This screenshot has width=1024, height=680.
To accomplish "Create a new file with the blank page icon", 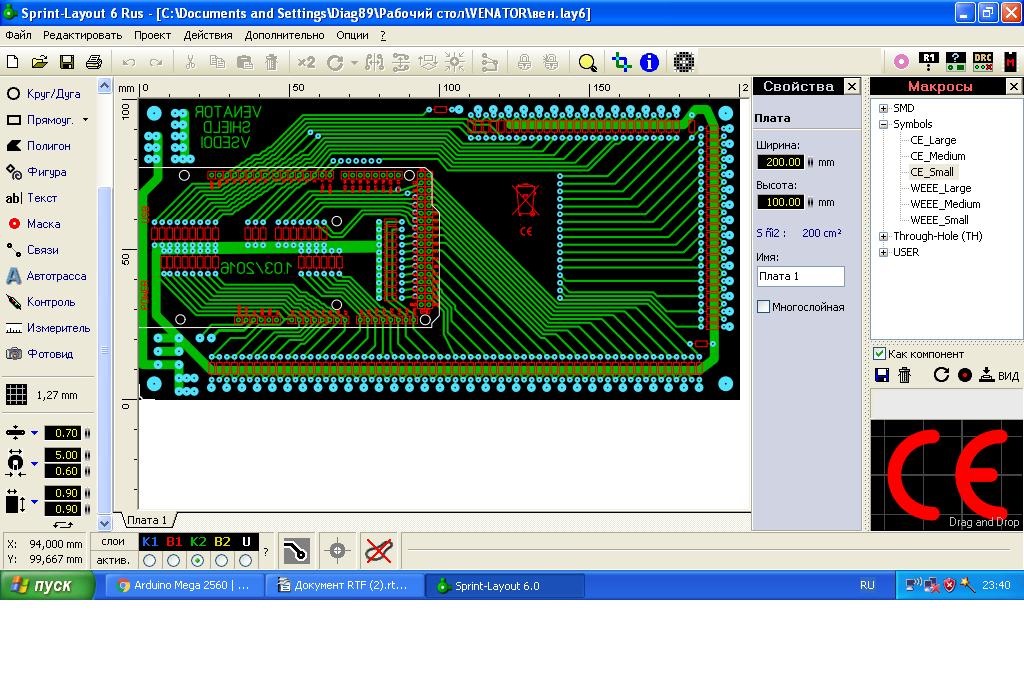I will point(12,62).
